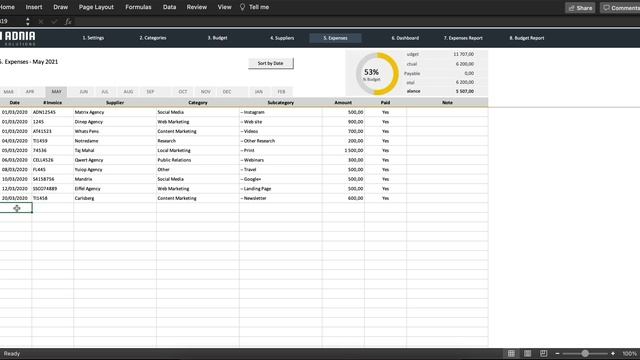The width and height of the screenshot is (640, 360).
Task: Click the name box stepper arrows
Action: coord(27,21)
